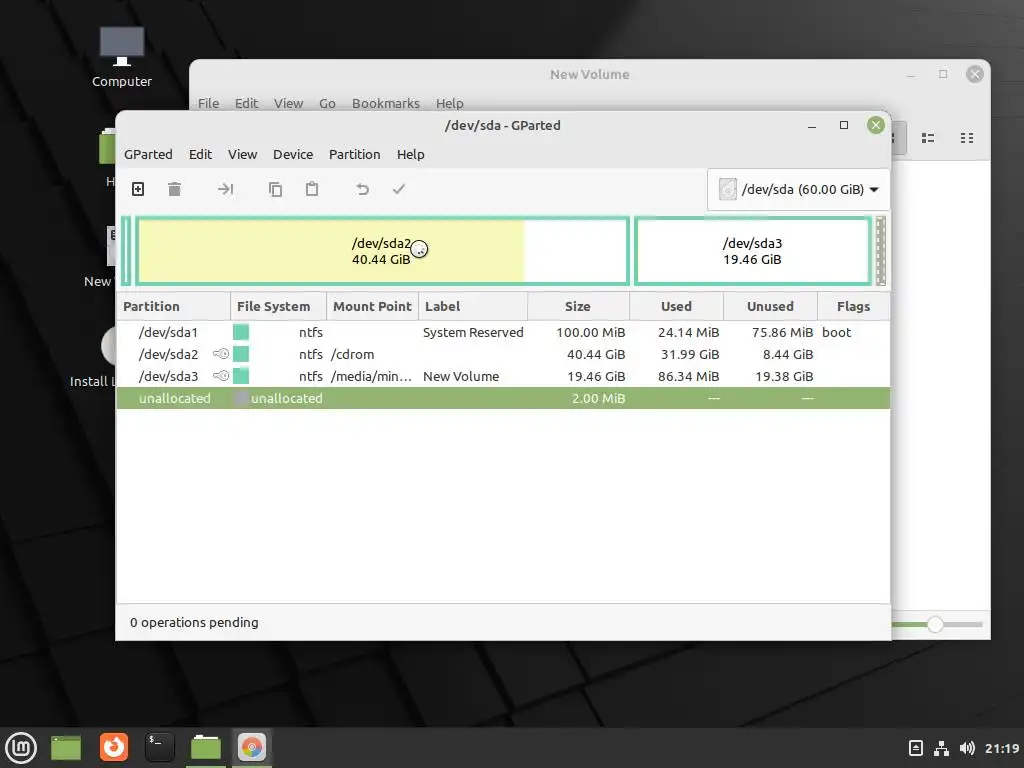Screen dimensions: 1024x768
Task: Open the /dev/sda (60.00 GiB) device selector
Action: [x=798, y=189]
